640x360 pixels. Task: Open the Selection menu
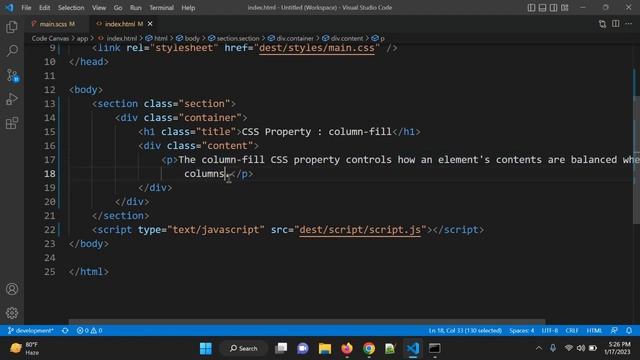click(71, 8)
